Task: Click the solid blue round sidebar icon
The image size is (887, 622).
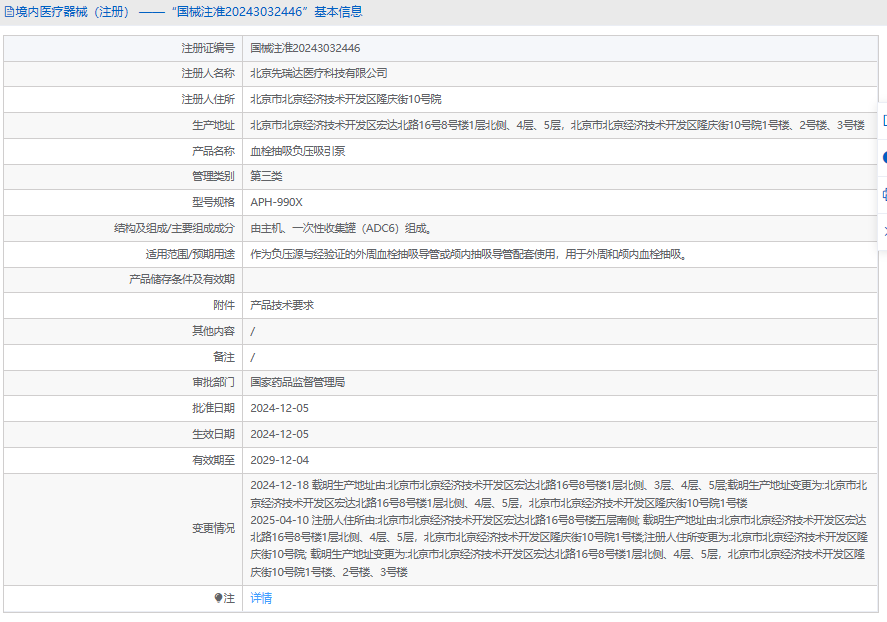Action: pyautogui.click(x=883, y=157)
